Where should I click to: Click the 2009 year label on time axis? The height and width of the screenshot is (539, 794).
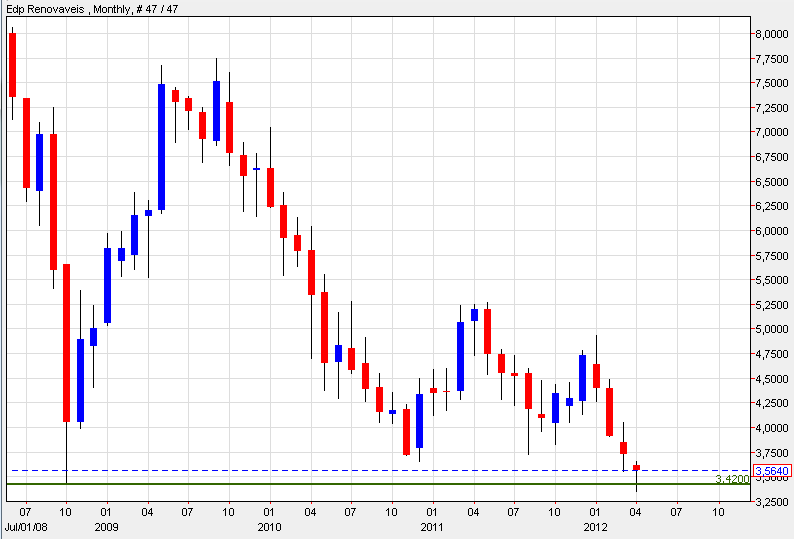point(106,527)
